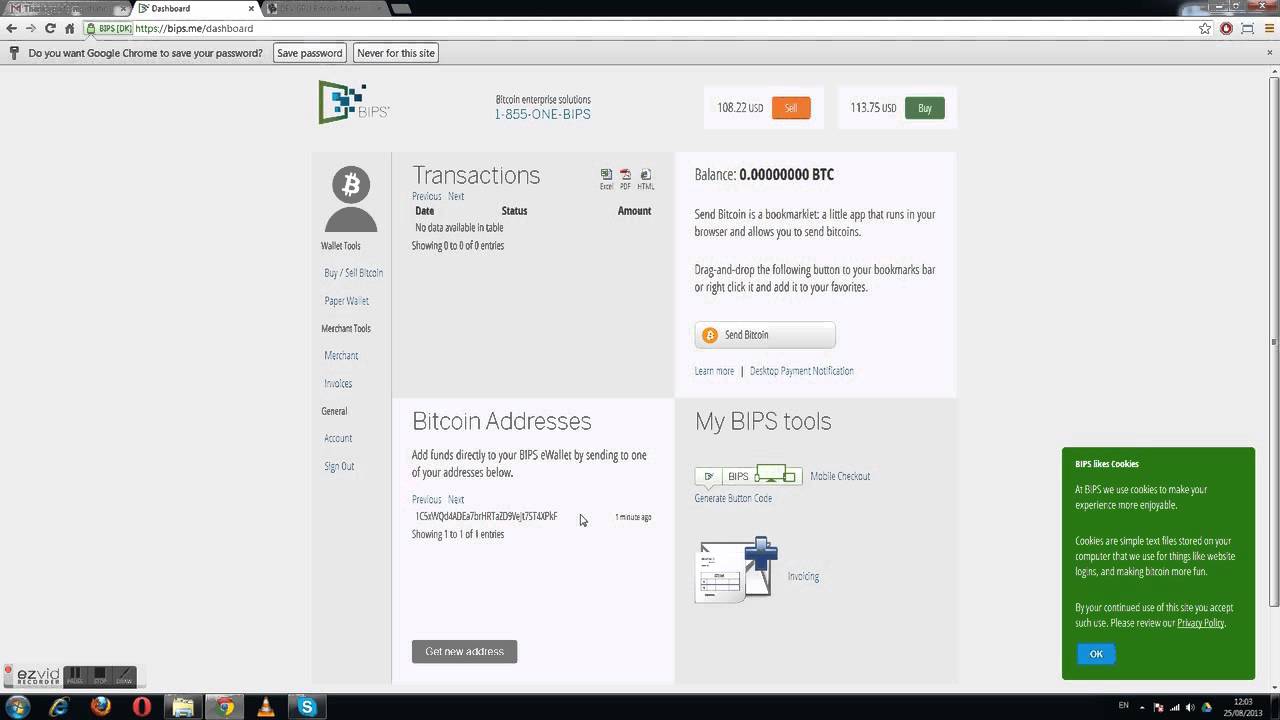
Task: Click Next under Bitcoin Addresses
Action: point(456,499)
